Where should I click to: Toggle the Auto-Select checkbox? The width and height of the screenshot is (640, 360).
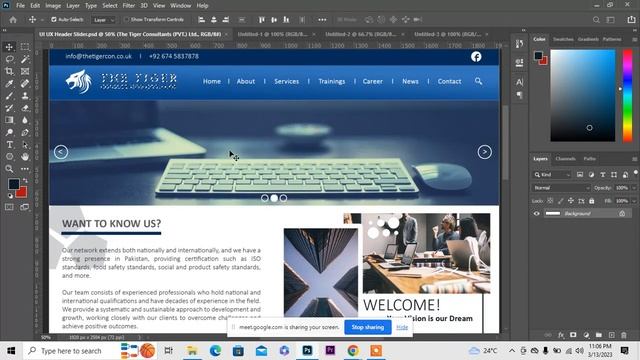click(x=53, y=20)
